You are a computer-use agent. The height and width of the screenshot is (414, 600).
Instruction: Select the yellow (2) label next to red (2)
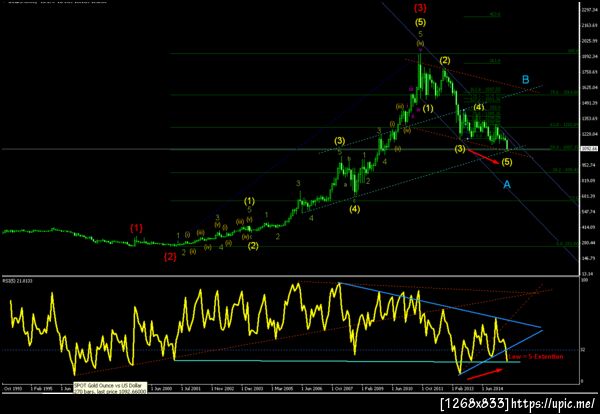(x=253, y=246)
